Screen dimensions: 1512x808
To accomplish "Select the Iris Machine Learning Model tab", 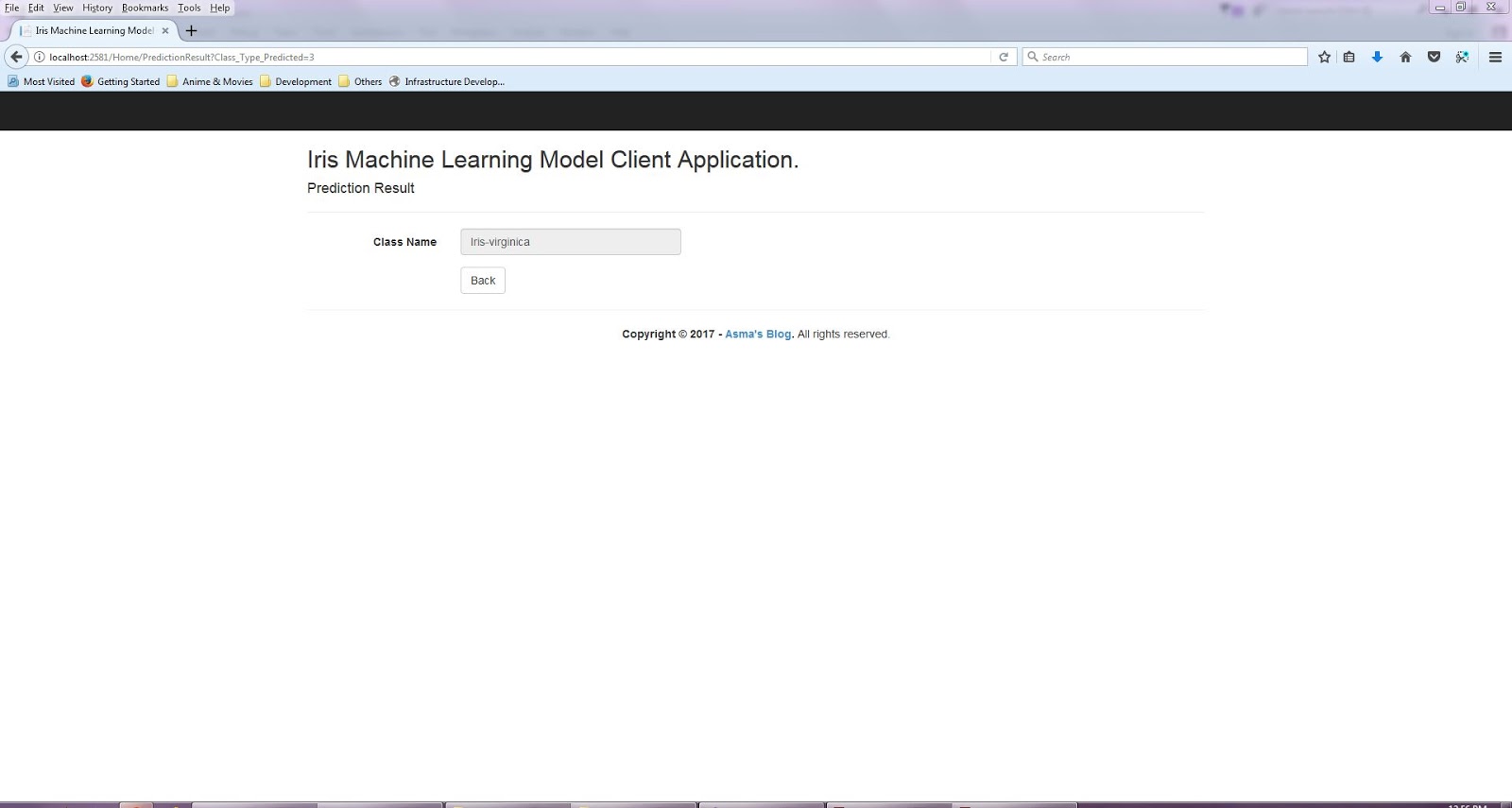I will pos(94,30).
